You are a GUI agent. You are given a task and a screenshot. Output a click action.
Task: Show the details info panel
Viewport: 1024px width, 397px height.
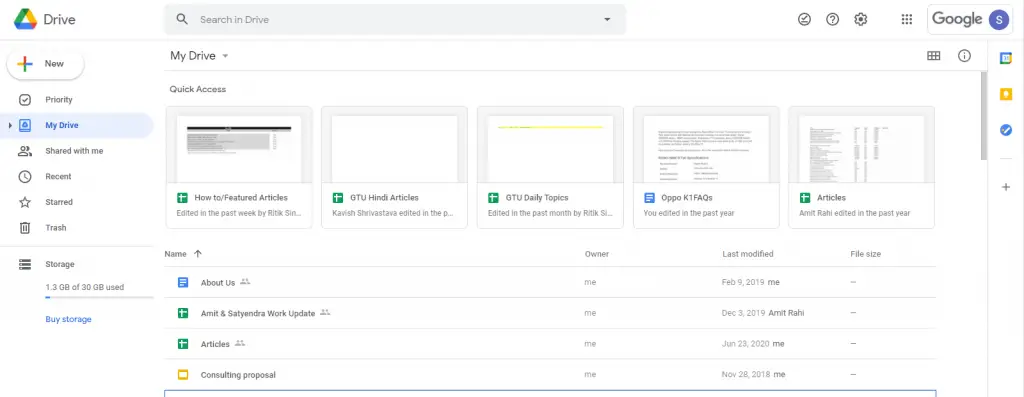965,56
